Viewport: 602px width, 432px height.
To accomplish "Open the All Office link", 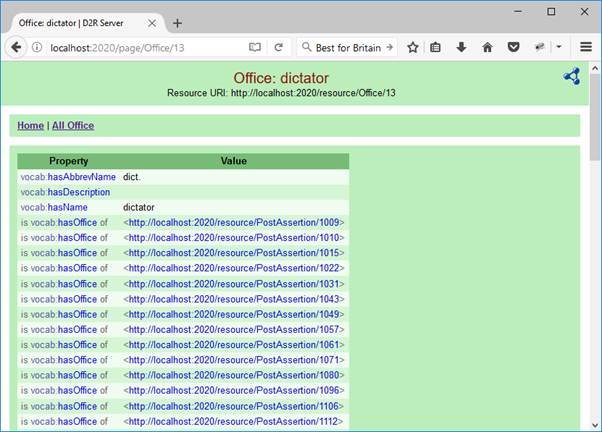I will 73,125.
